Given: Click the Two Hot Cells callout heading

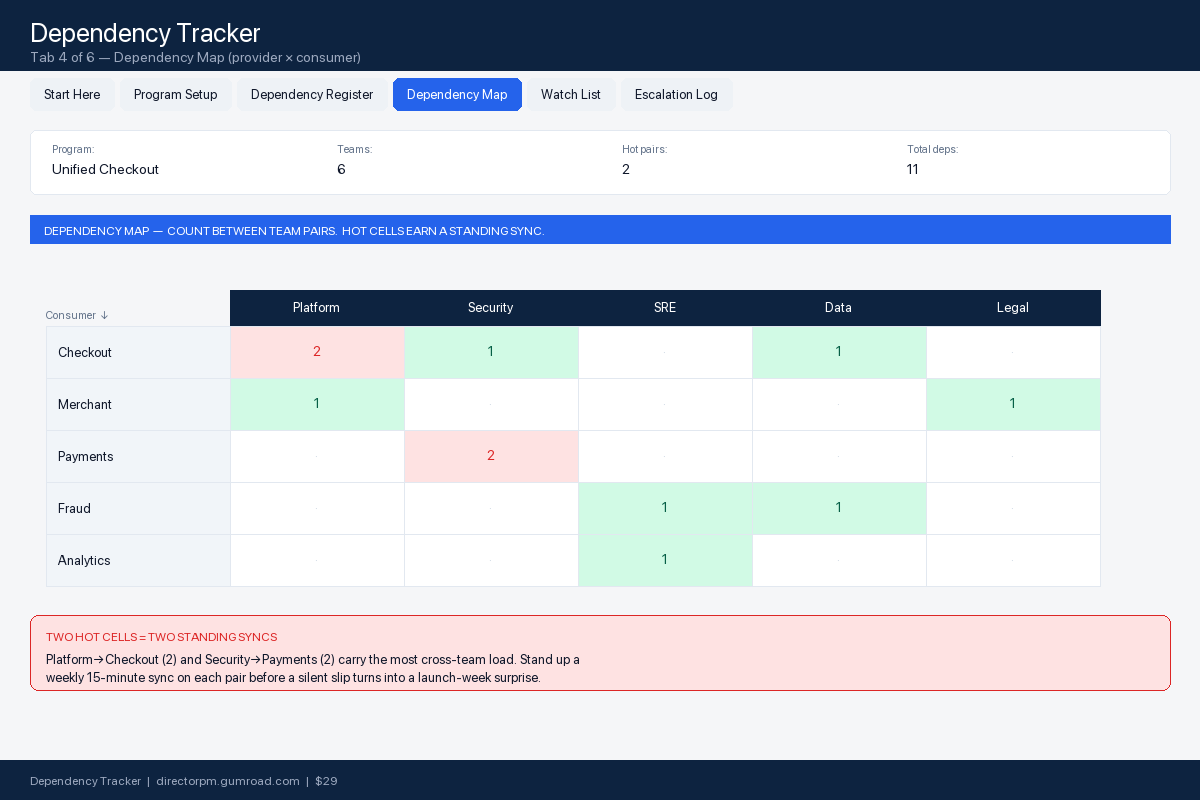Looking at the screenshot, I should (161, 637).
